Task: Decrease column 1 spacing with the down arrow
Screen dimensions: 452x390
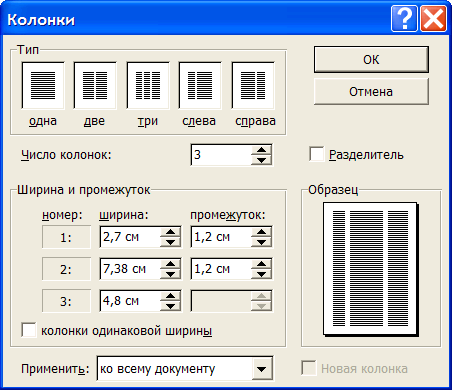Action: tap(261, 242)
